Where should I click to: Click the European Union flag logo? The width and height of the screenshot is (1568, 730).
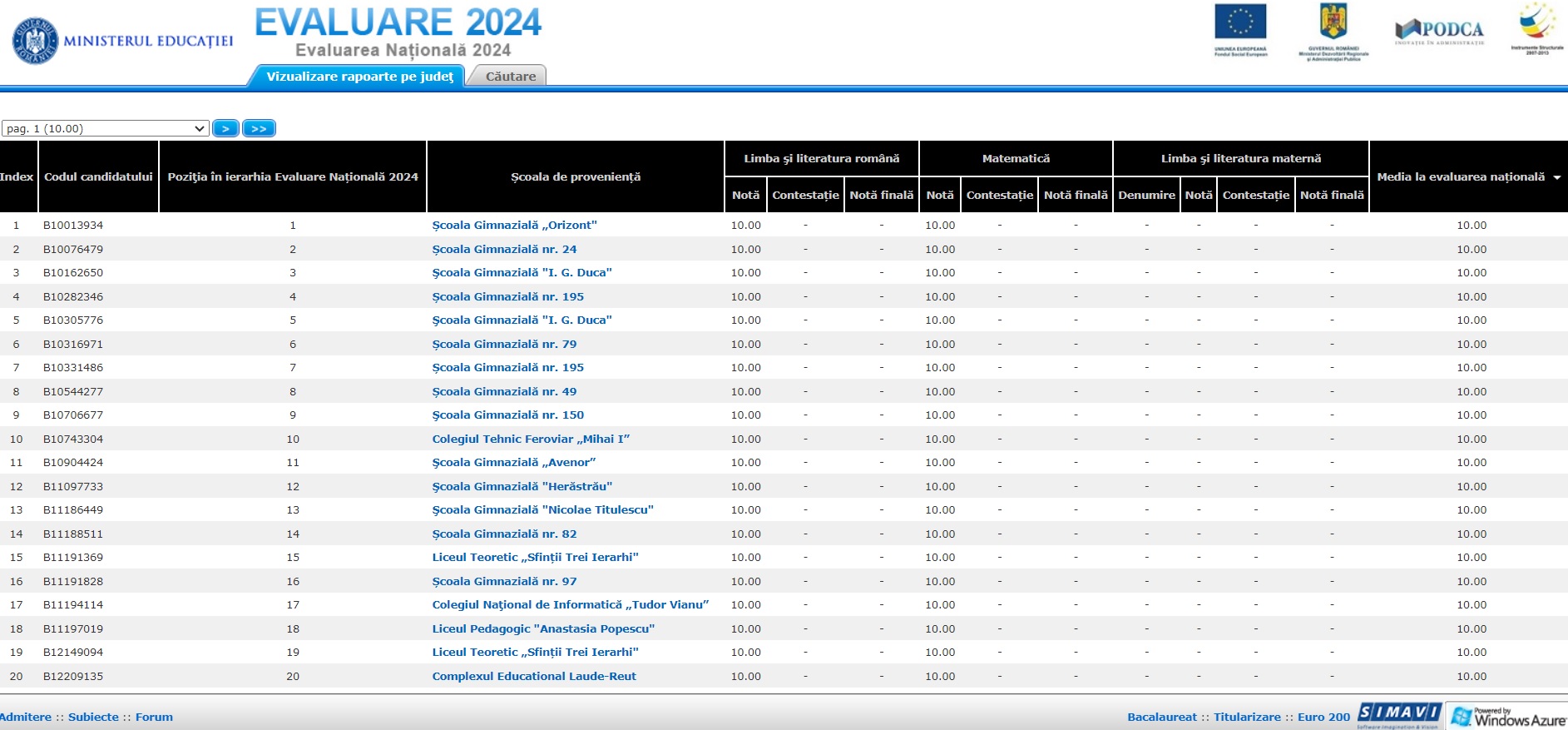click(x=1240, y=30)
